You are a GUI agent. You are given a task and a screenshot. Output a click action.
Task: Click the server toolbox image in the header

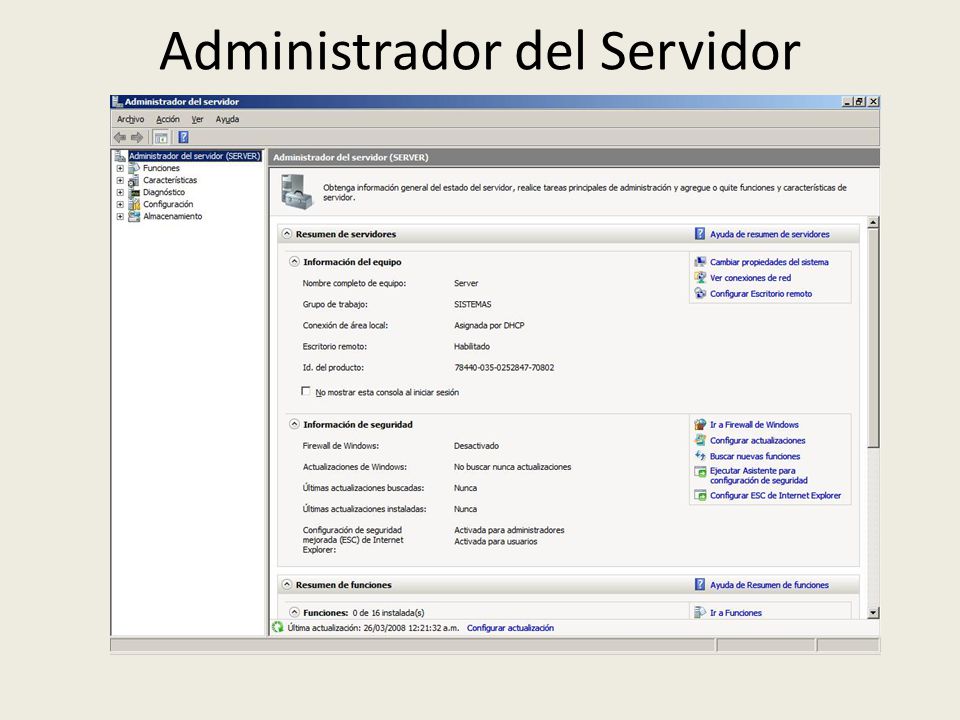point(296,191)
